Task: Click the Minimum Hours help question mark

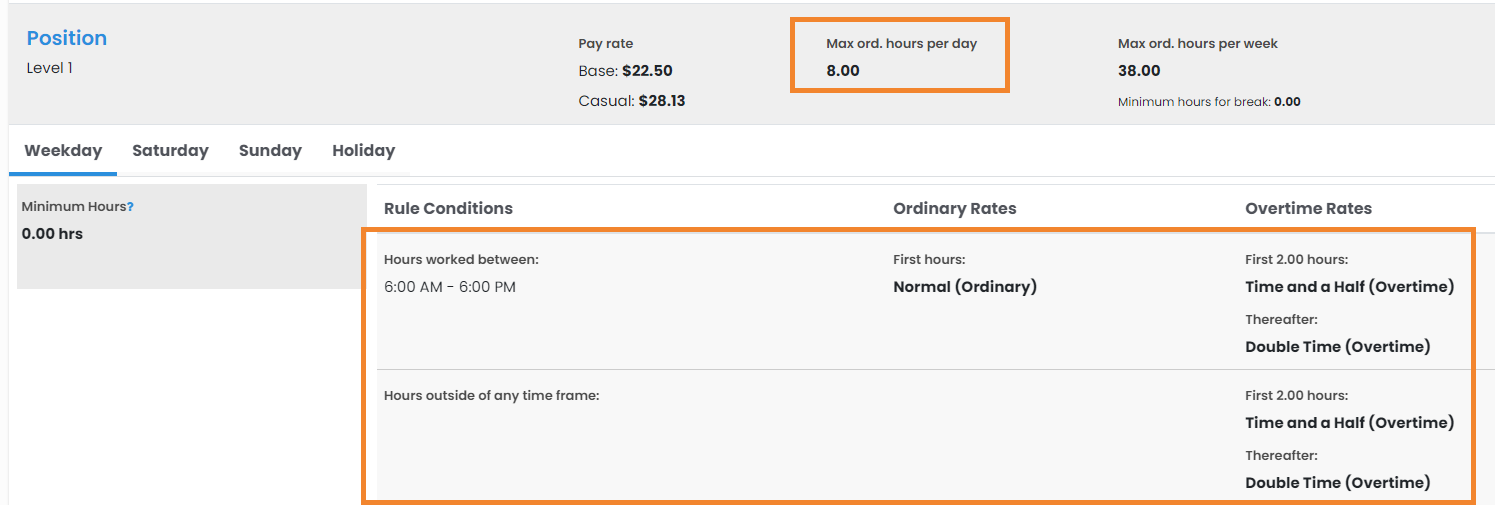Action: [130, 207]
